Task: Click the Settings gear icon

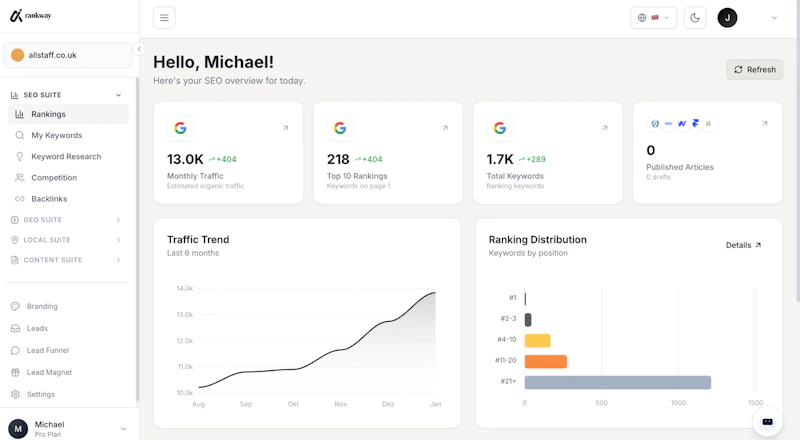Action: pyautogui.click(x=15, y=394)
